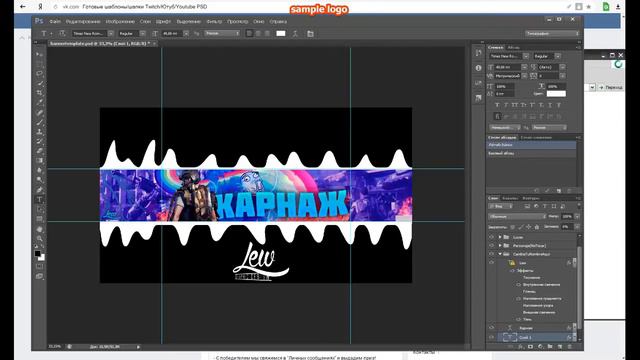Create a new group in Layers panel
This screenshot has width=640, height=360.
click(x=550, y=347)
